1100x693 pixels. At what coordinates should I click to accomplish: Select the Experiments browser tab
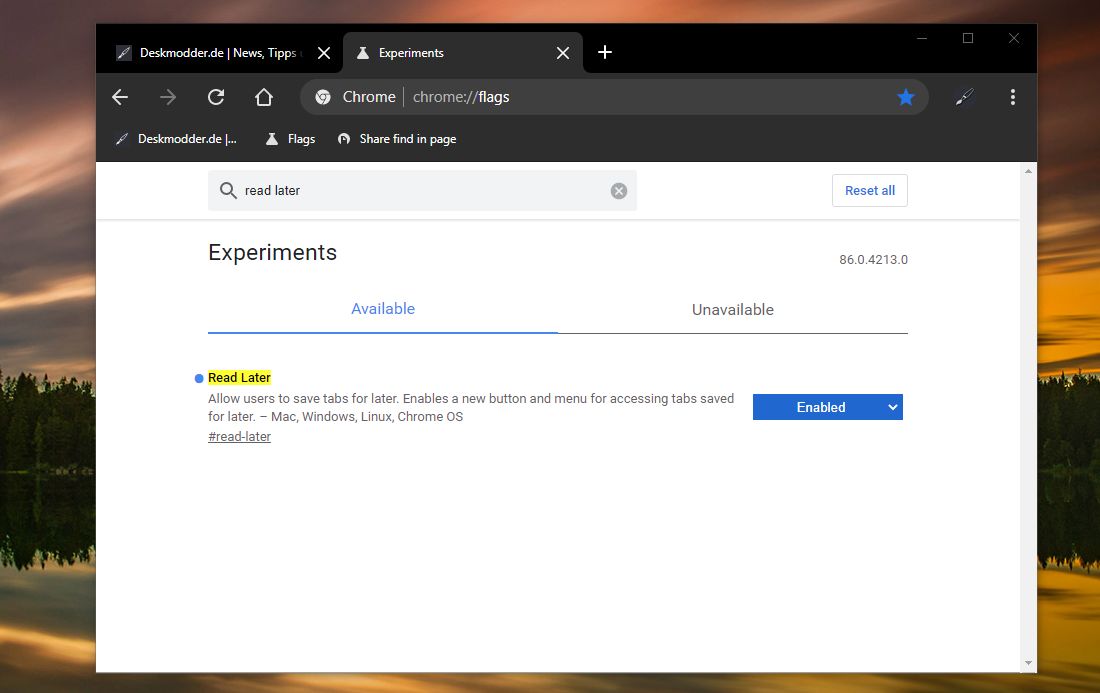point(463,53)
